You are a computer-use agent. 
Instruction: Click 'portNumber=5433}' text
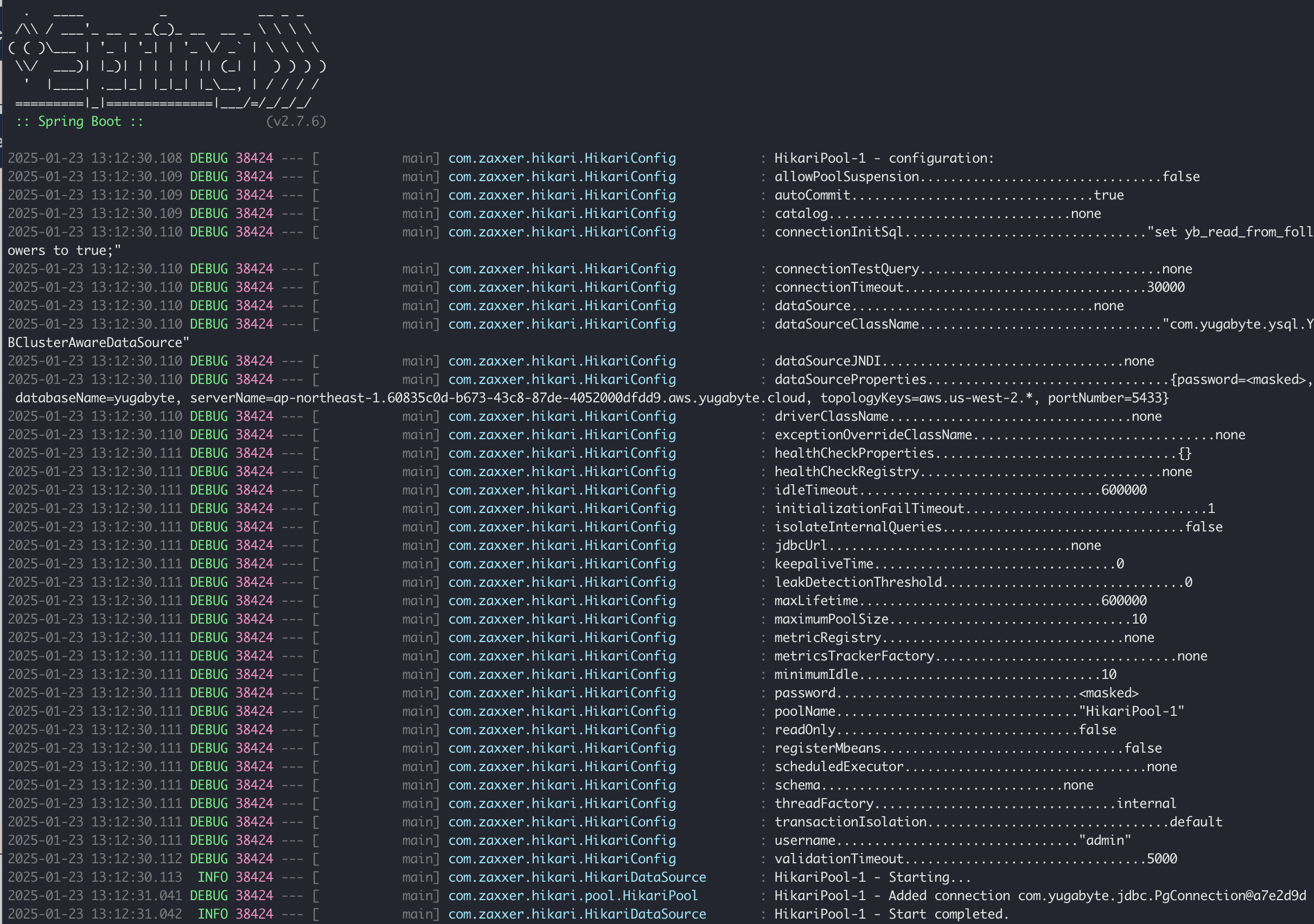tap(1108, 397)
